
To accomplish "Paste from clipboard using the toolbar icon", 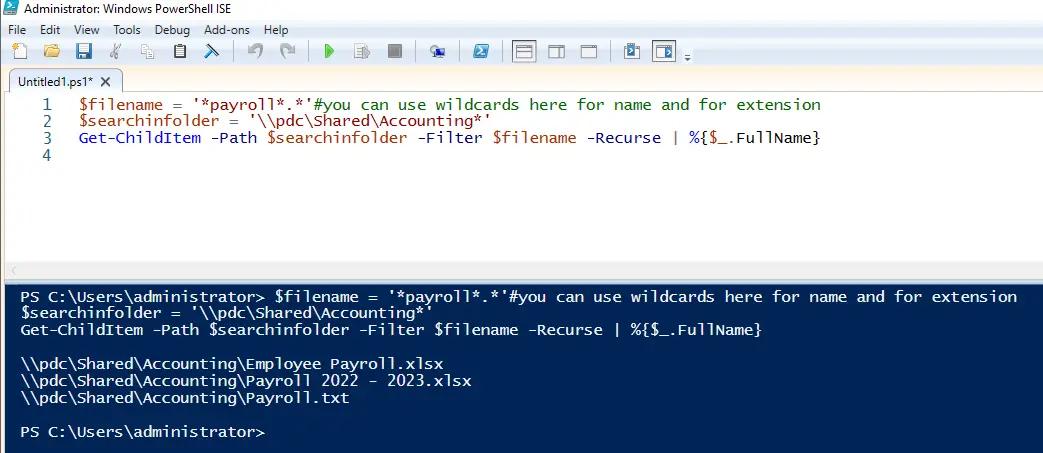I will point(180,51).
